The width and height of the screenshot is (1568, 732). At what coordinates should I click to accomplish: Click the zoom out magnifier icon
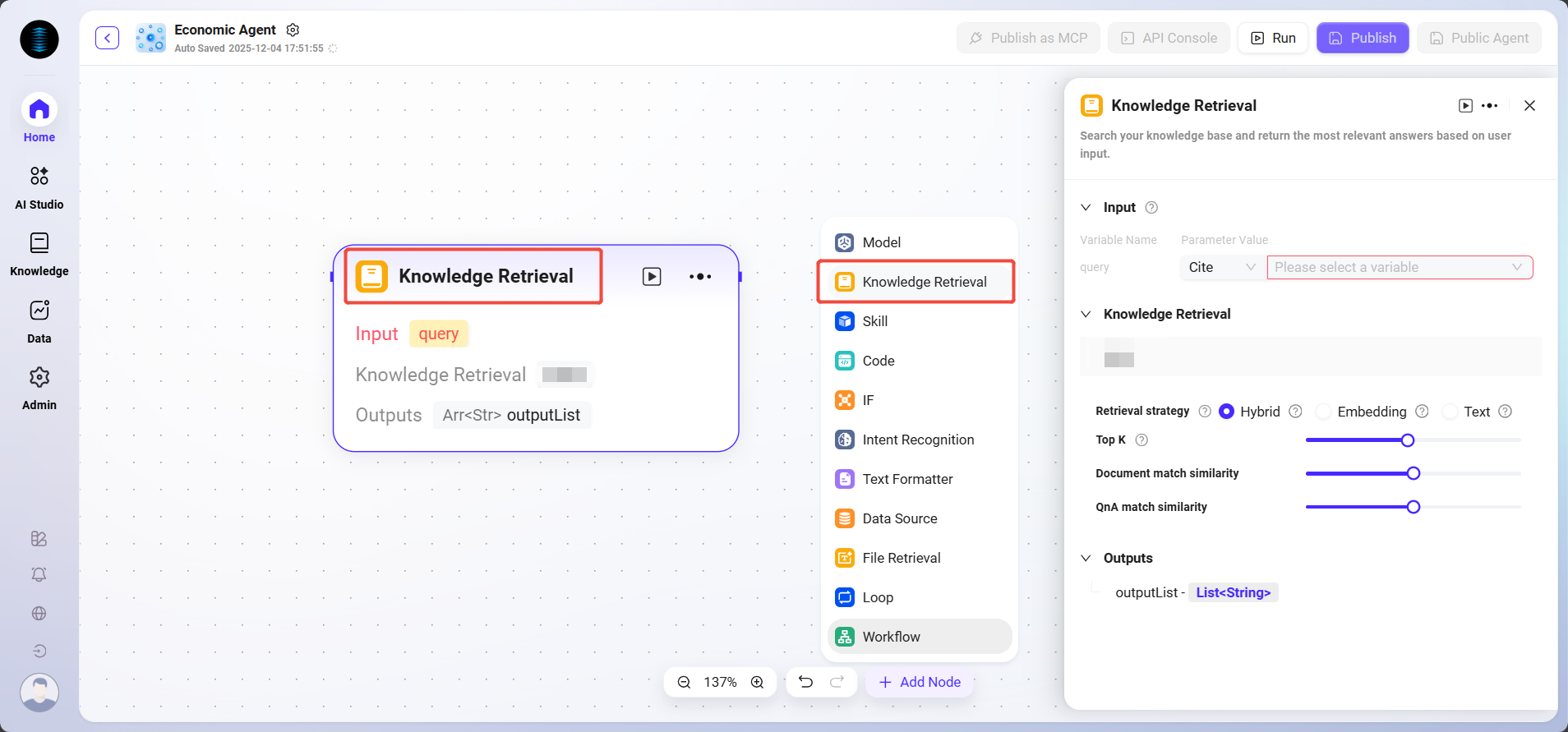tap(684, 682)
